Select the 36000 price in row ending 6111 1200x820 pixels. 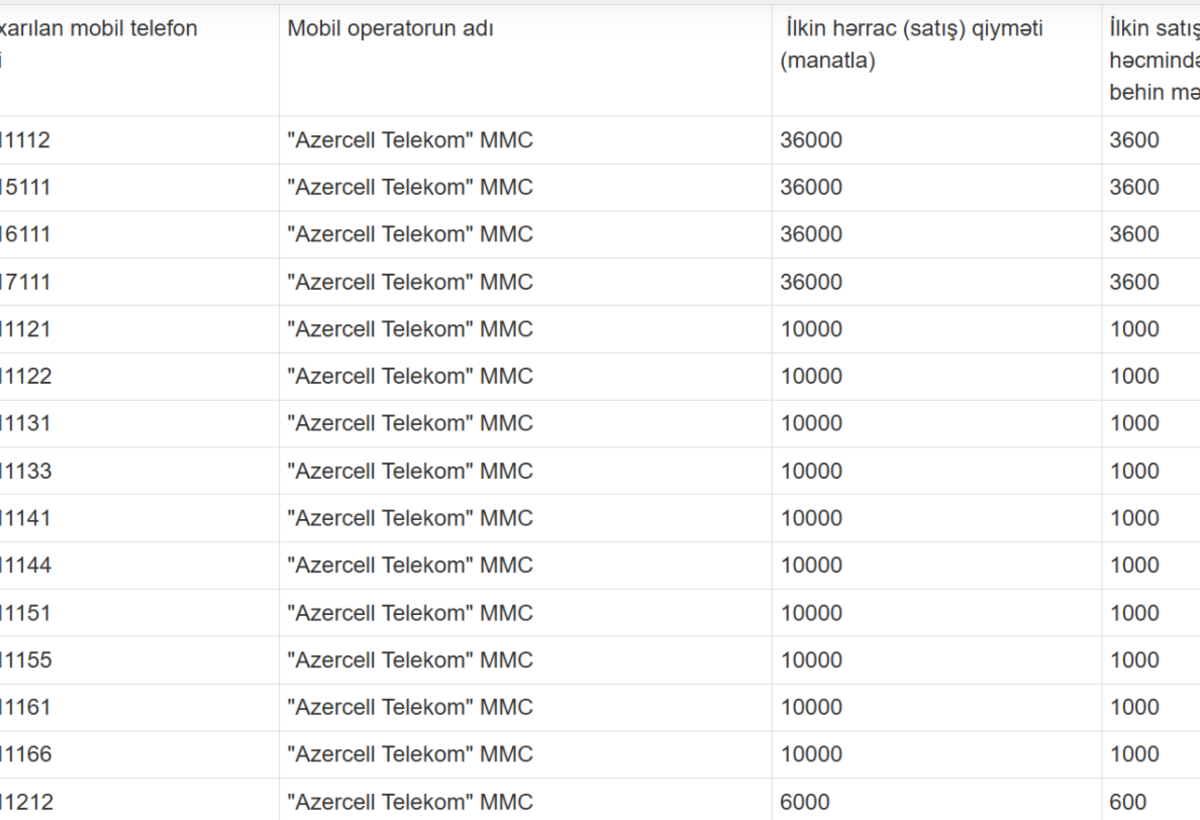811,234
